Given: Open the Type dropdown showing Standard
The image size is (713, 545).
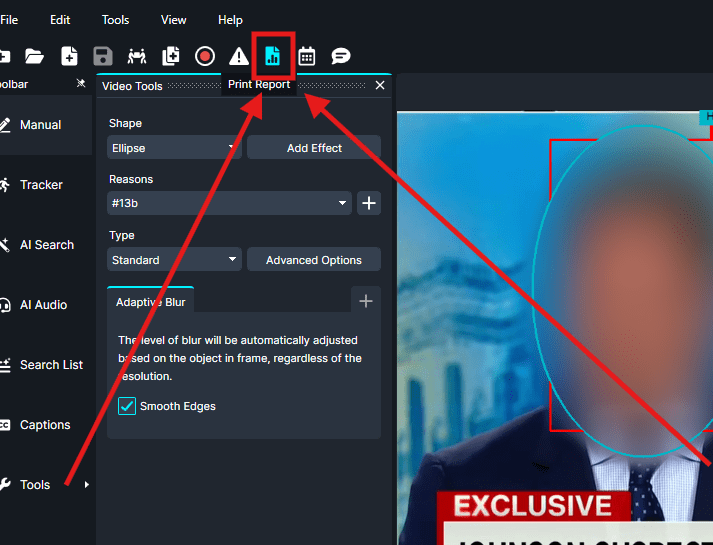Looking at the screenshot, I should click(x=174, y=260).
